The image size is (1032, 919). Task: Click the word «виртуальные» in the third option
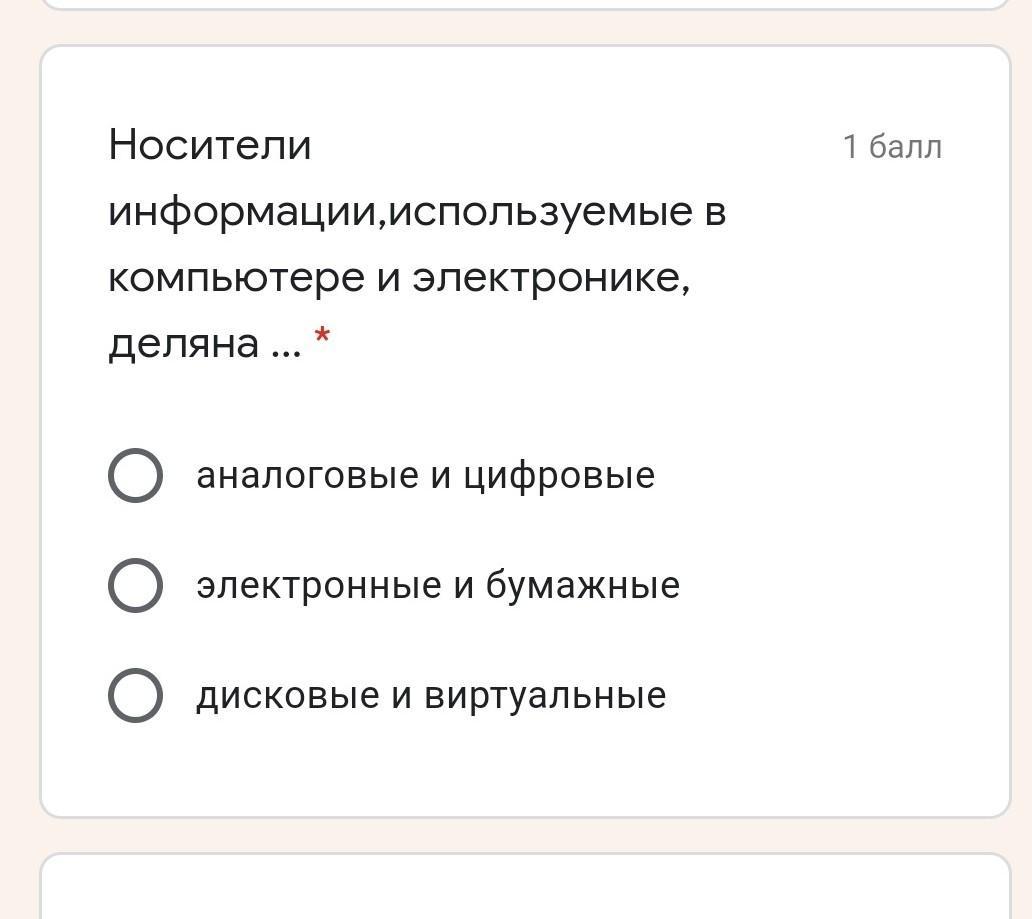(545, 695)
